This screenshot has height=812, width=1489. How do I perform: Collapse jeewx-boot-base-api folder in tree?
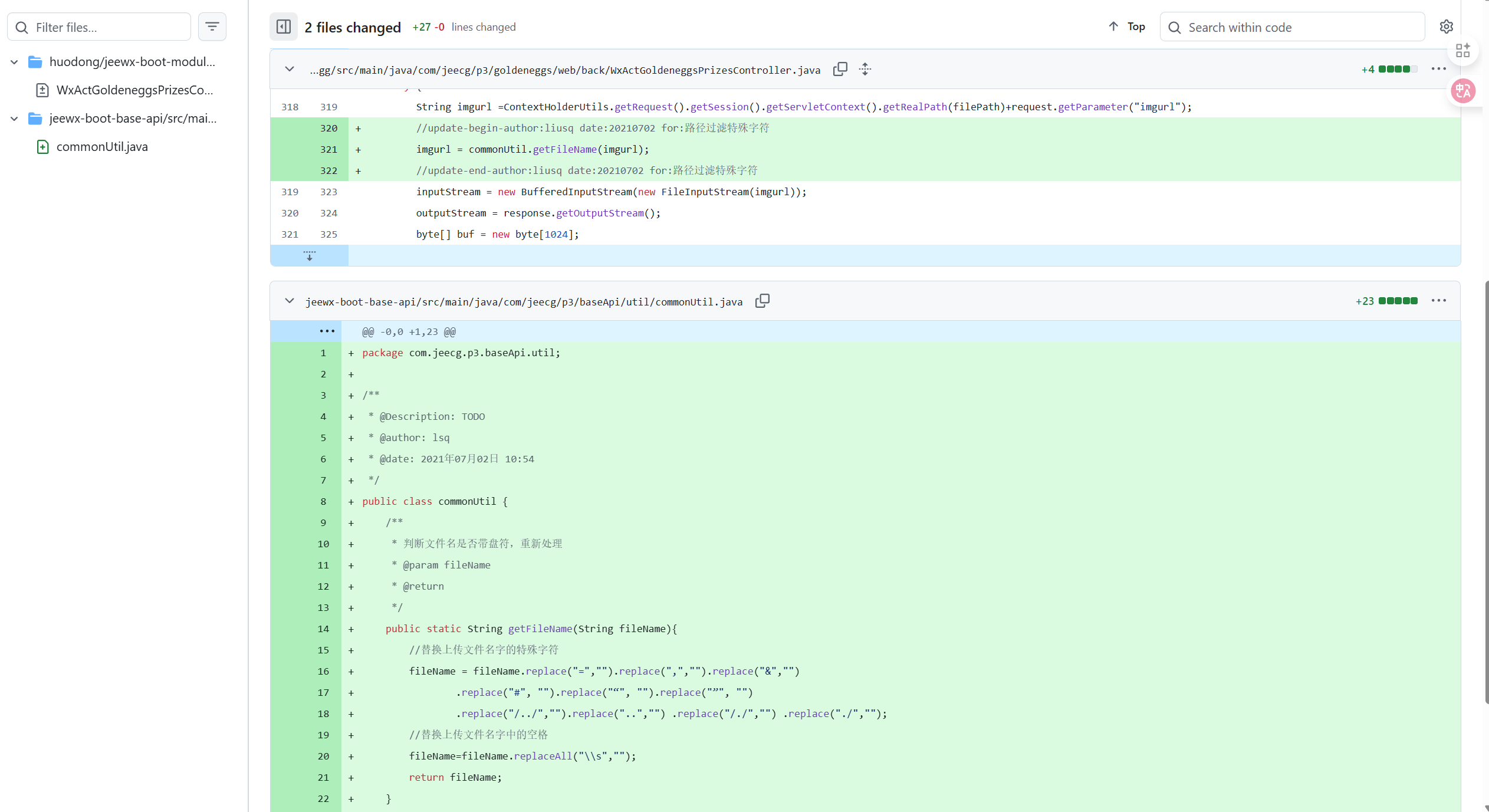(x=14, y=119)
